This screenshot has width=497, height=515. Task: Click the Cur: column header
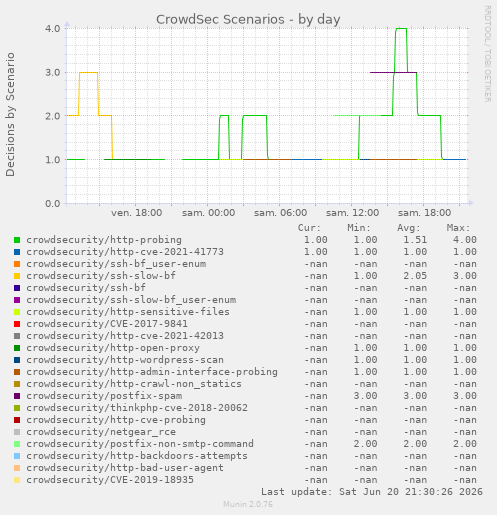pos(309,228)
